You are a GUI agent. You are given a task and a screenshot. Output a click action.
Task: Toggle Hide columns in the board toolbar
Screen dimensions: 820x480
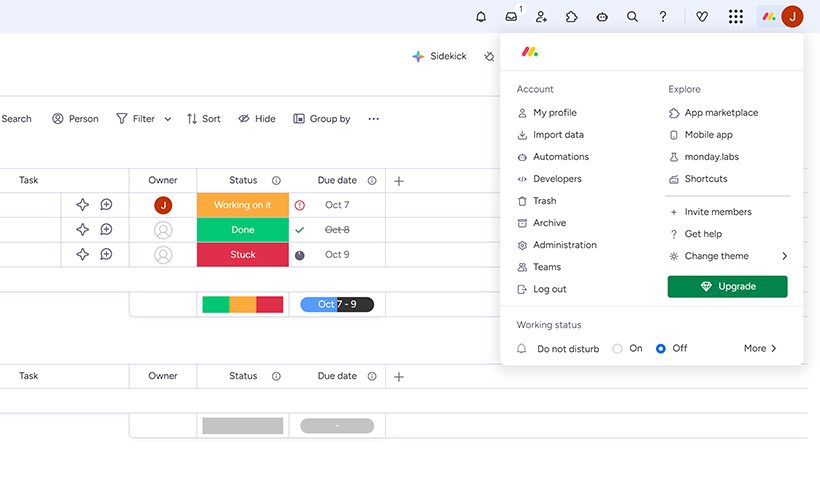click(256, 119)
